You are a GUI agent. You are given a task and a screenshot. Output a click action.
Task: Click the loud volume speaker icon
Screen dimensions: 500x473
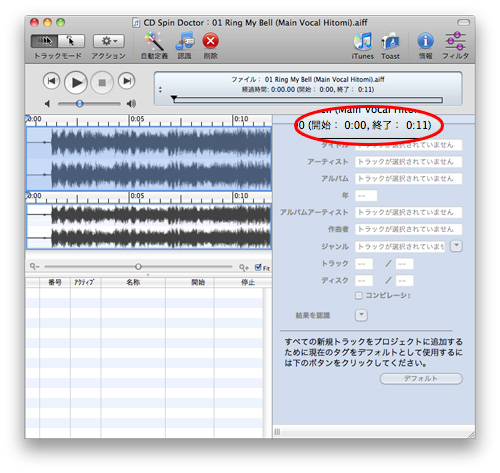[x=131, y=104]
